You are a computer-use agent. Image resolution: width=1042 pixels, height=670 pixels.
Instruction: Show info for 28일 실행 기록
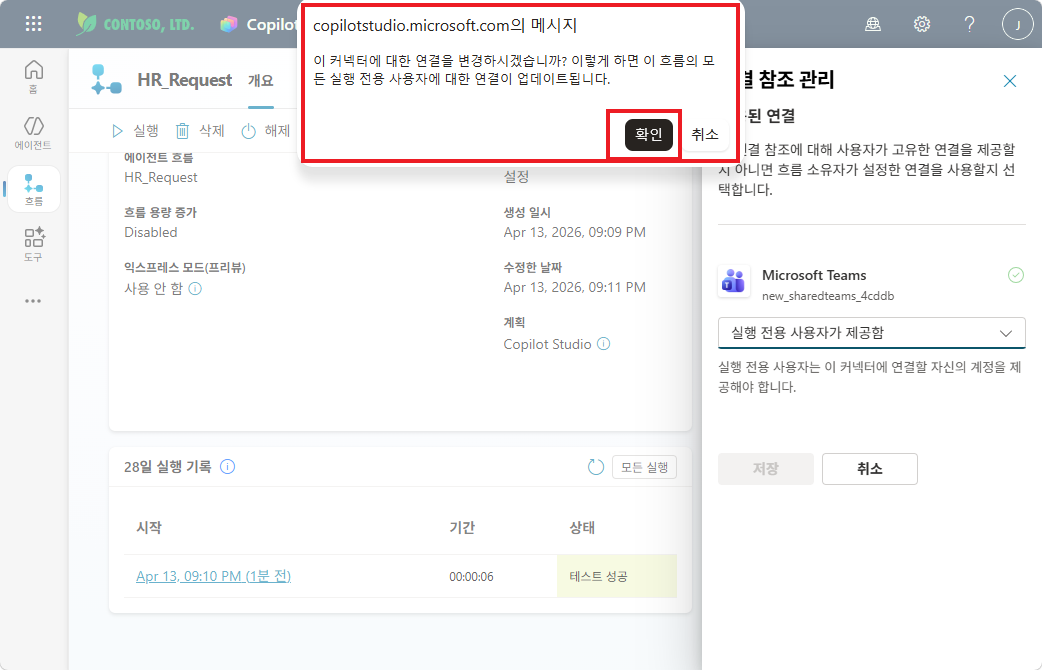click(x=227, y=467)
